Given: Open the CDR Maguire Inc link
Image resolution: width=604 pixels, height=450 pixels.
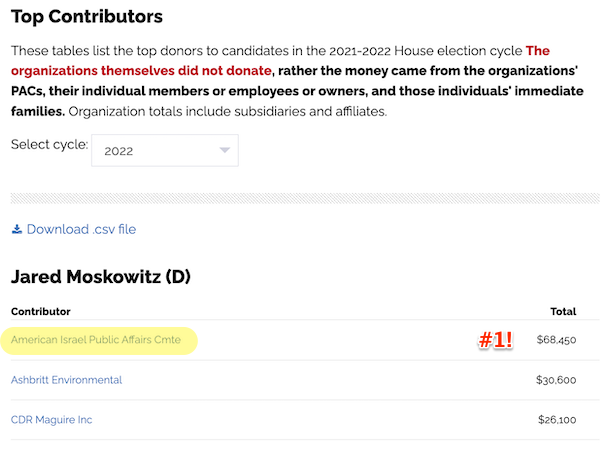Looking at the screenshot, I should 51,420.
